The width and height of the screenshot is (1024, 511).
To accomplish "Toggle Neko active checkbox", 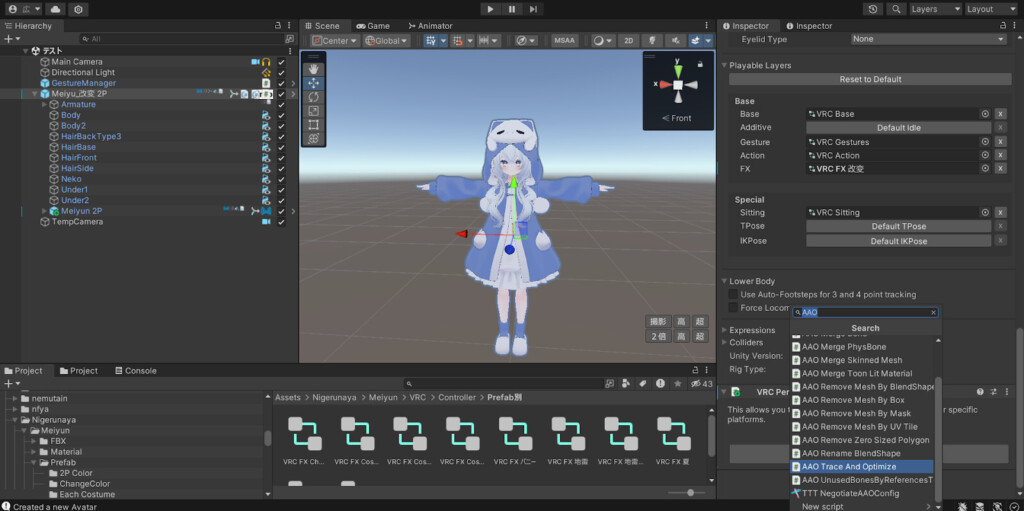I will click(x=281, y=179).
